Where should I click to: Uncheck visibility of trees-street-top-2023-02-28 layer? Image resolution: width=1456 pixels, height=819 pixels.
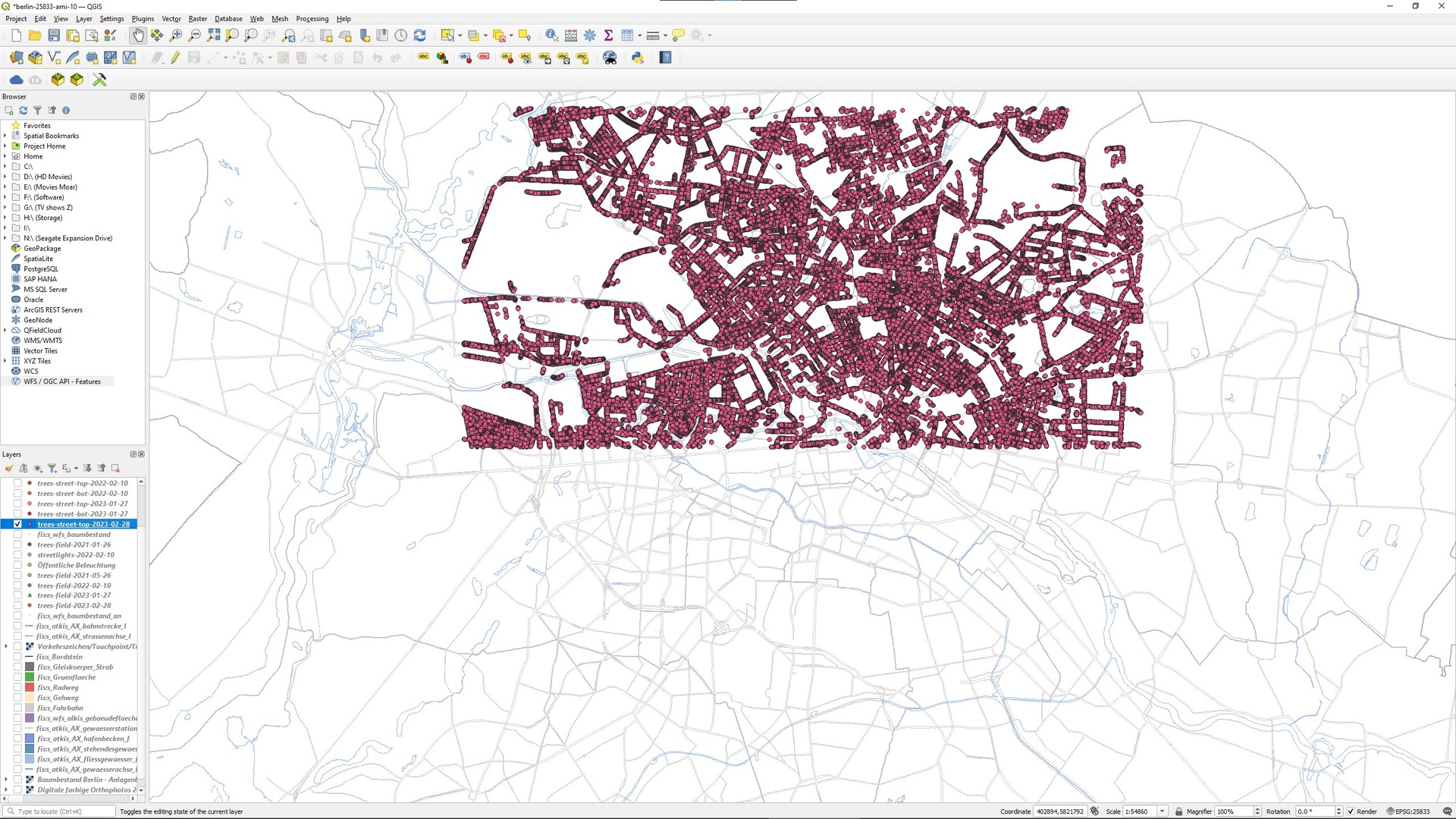(18, 524)
